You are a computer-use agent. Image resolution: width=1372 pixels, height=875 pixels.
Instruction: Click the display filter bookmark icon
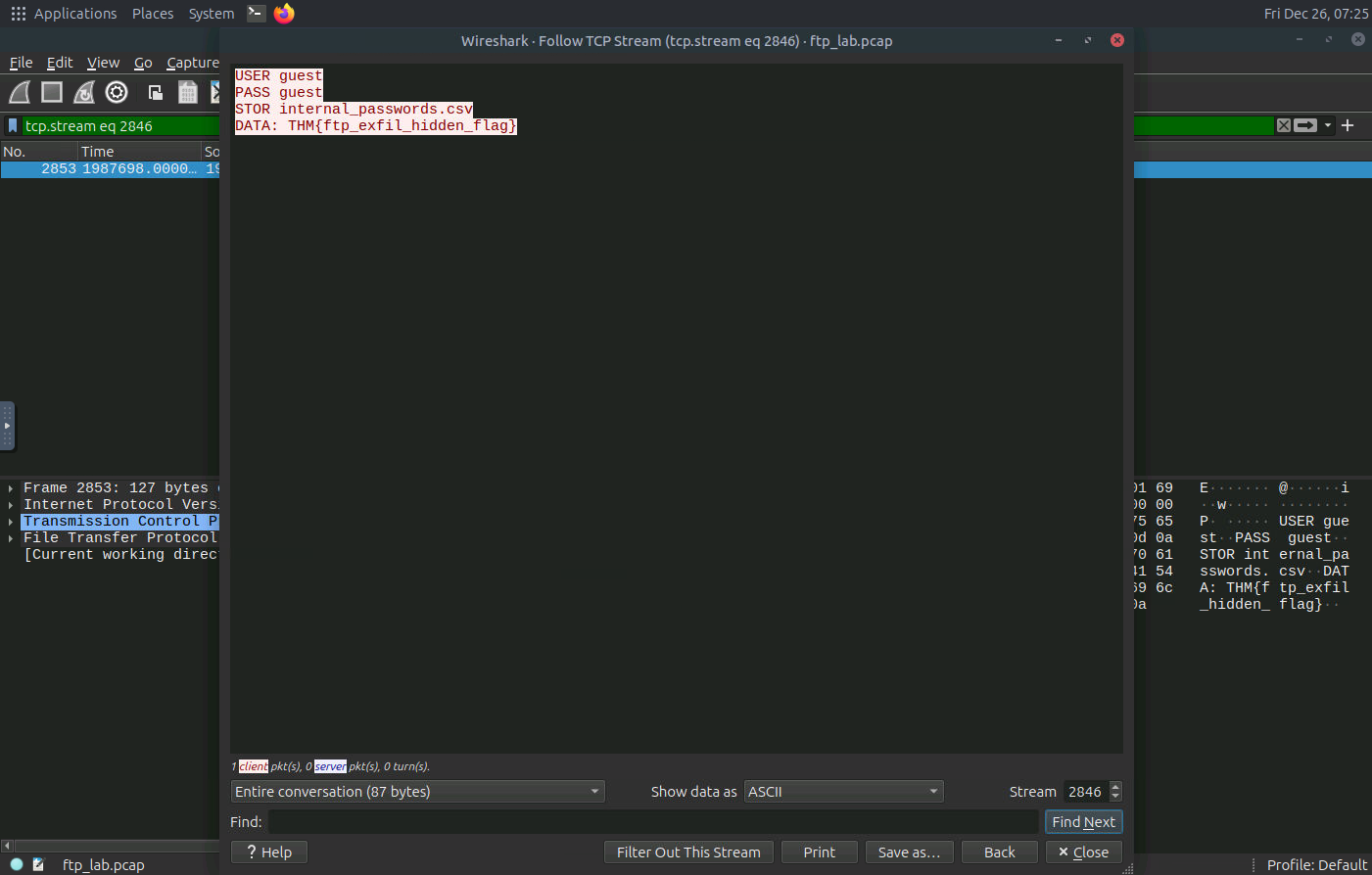point(13,125)
